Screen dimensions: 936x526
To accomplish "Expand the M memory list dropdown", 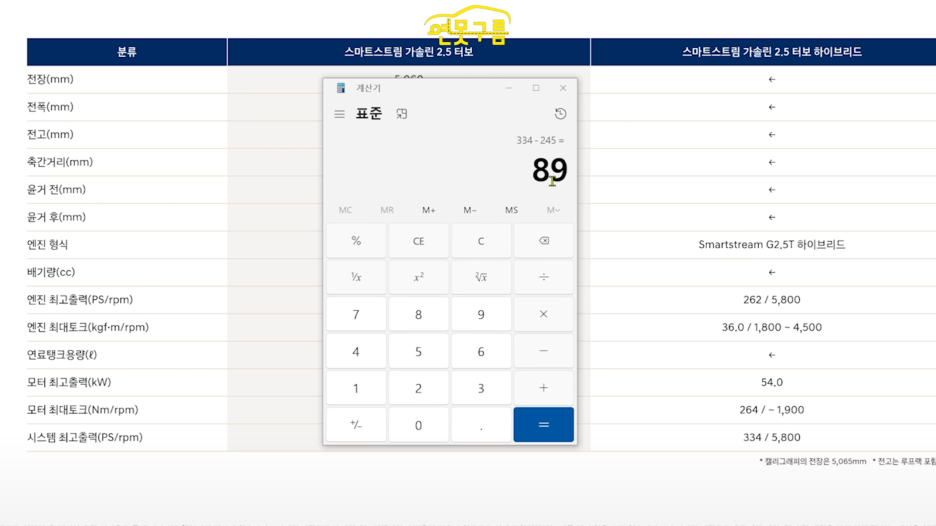I will 553,210.
